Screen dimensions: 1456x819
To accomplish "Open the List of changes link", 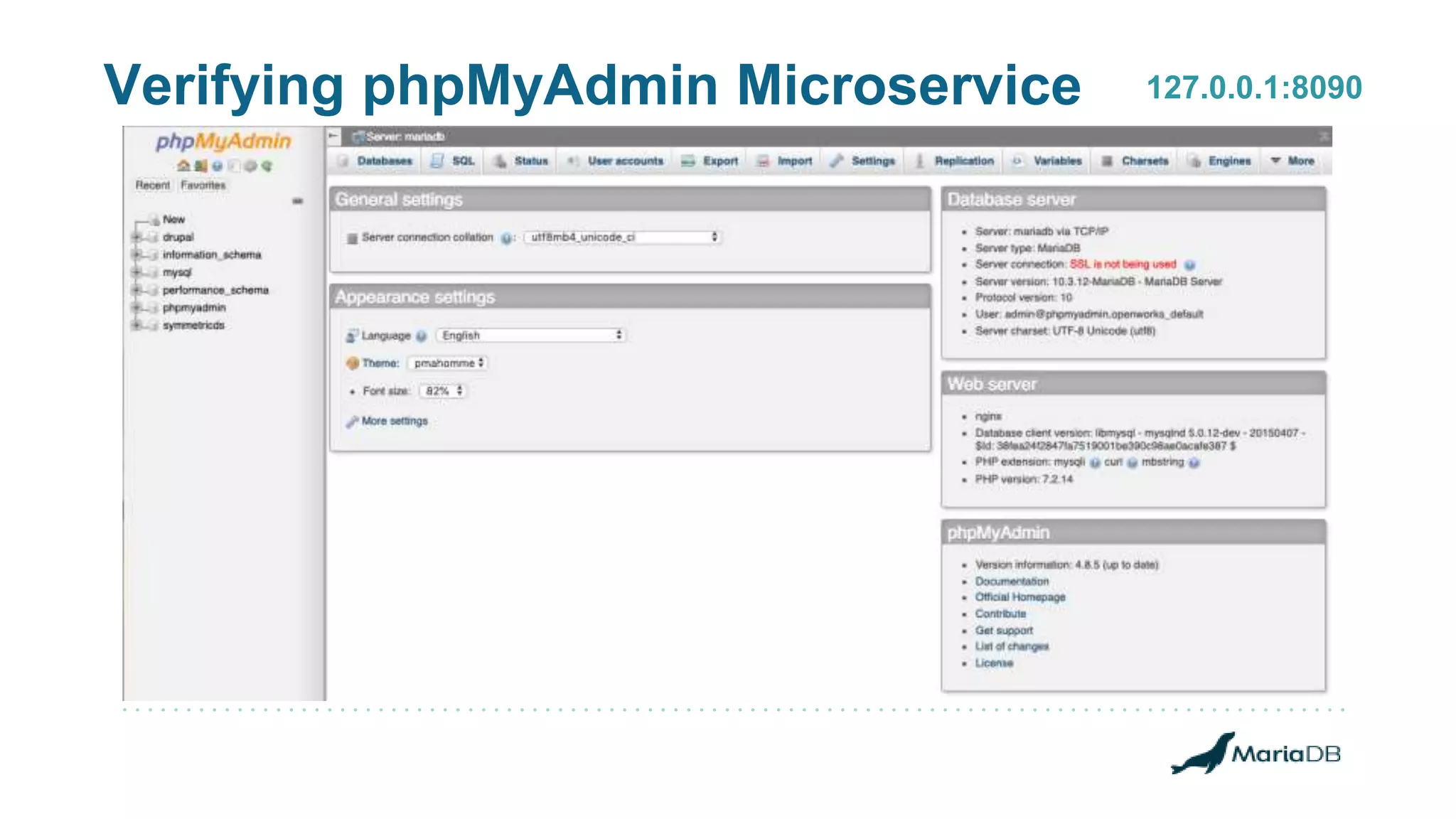I will (x=1012, y=646).
